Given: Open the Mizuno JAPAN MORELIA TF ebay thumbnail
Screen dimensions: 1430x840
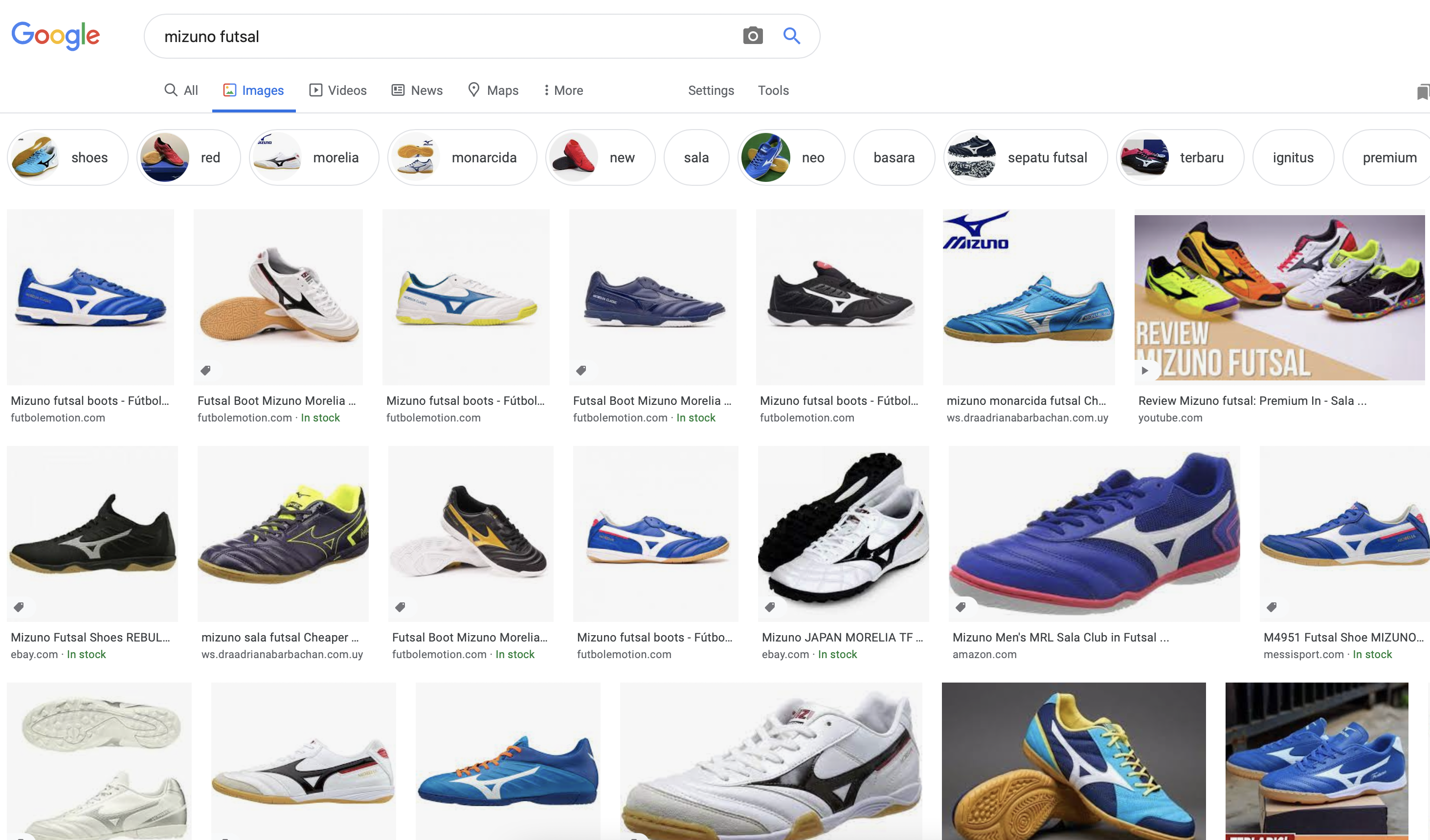Looking at the screenshot, I should pyautogui.click(x=843, y=533).
